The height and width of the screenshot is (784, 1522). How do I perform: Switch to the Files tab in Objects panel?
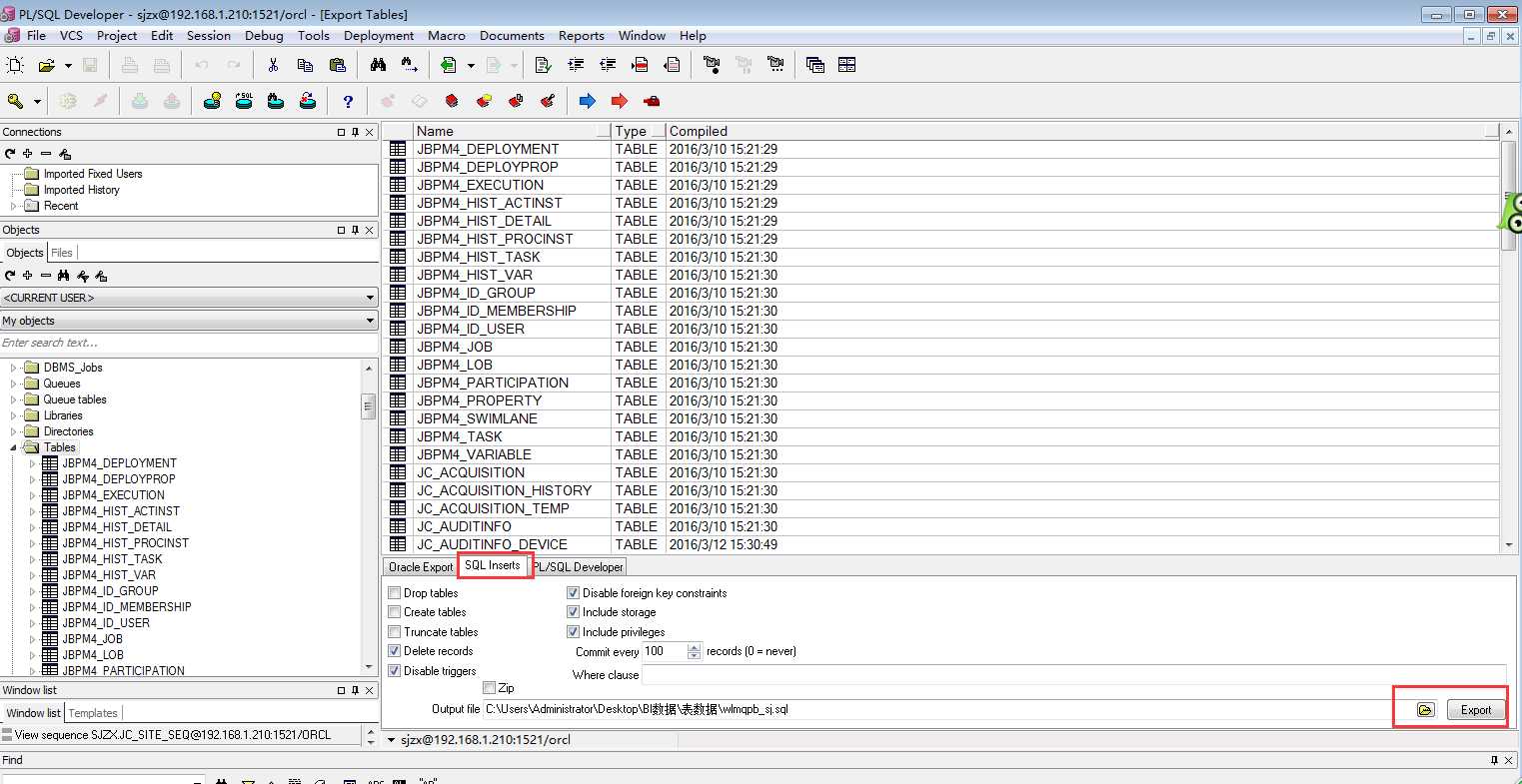tap(62, 253)
